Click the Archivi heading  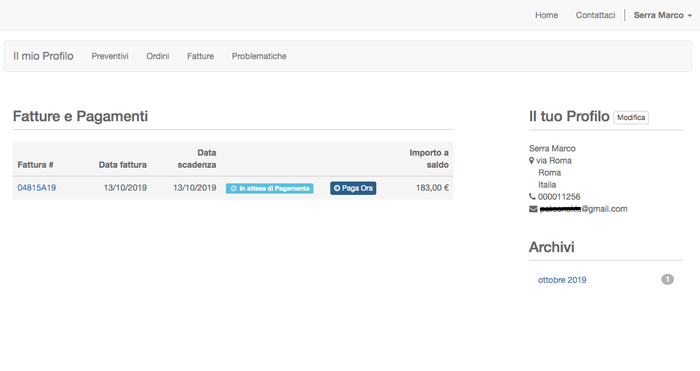[552, 247]
